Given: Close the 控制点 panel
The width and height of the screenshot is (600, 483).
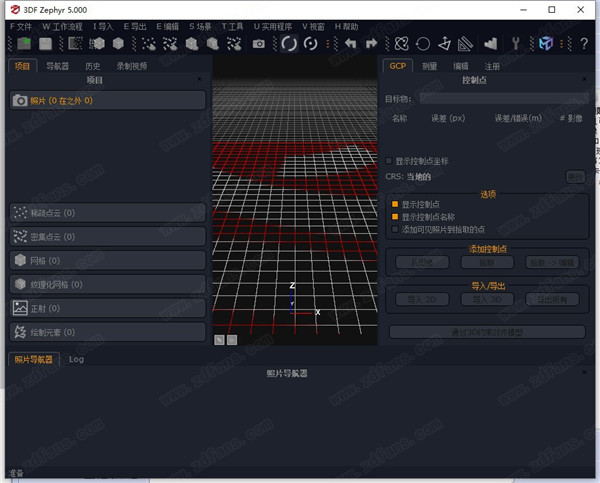Looking at the screenshot, I should (584, 79).
